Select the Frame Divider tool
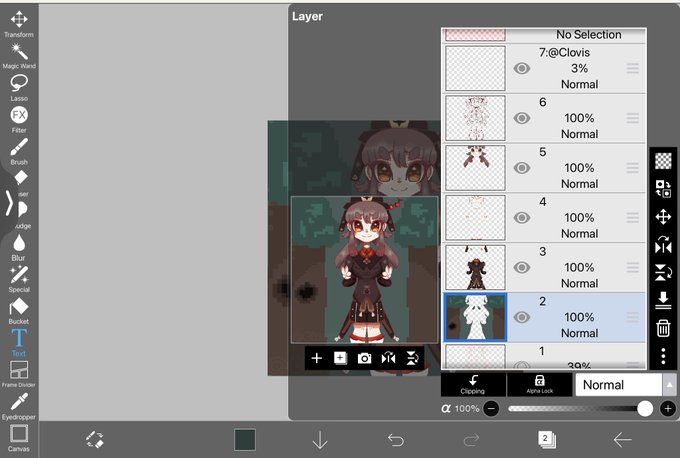The width and height of the screenshot is (680, 458). (19, 374)
